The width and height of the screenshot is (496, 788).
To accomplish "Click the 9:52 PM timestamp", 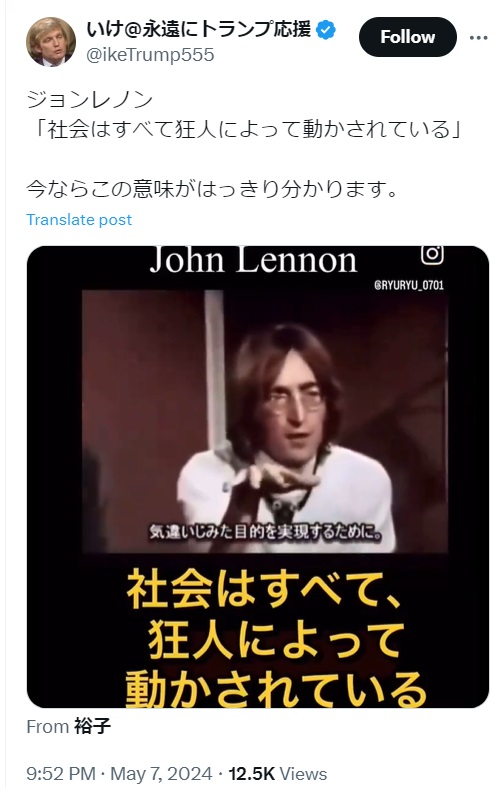I will [60, 773].
